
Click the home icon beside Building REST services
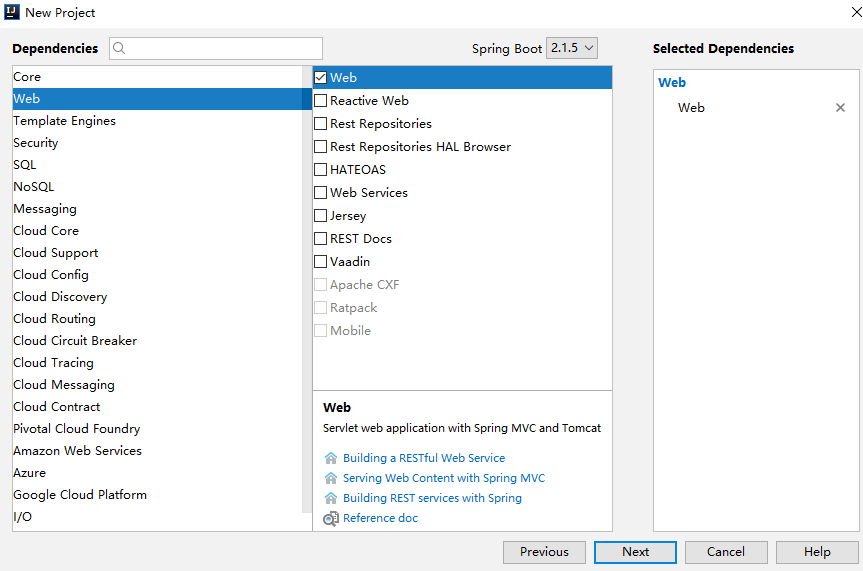point(331,498)
